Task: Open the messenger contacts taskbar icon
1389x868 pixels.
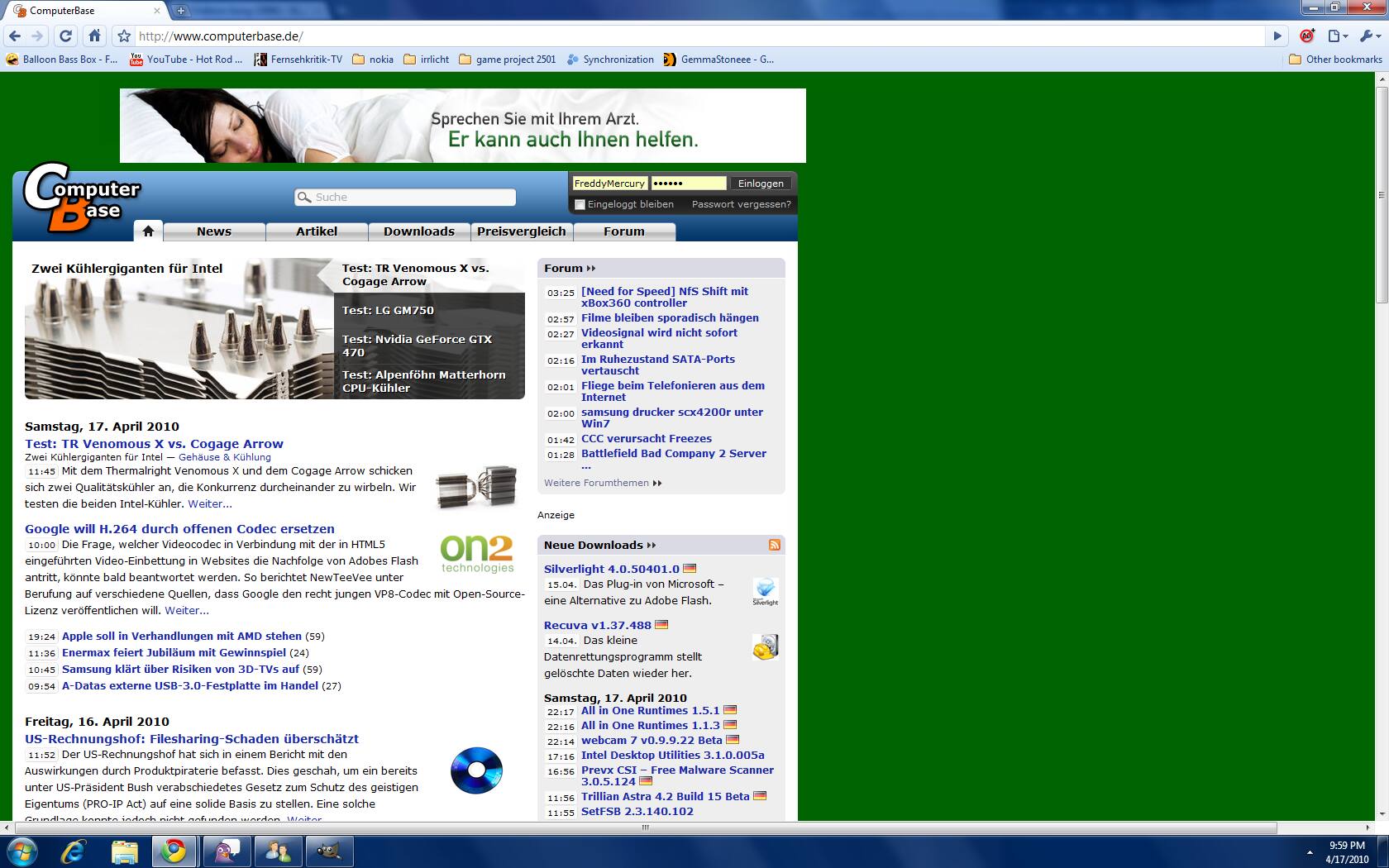Action: [278, 851]
